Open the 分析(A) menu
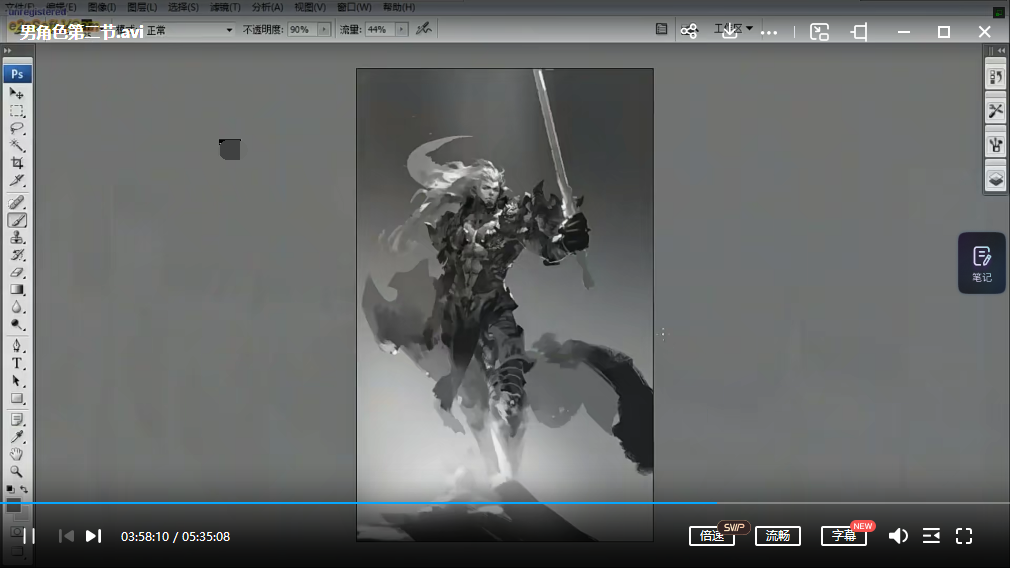Viewport: 1010px width, 568px height. [267, 7]
